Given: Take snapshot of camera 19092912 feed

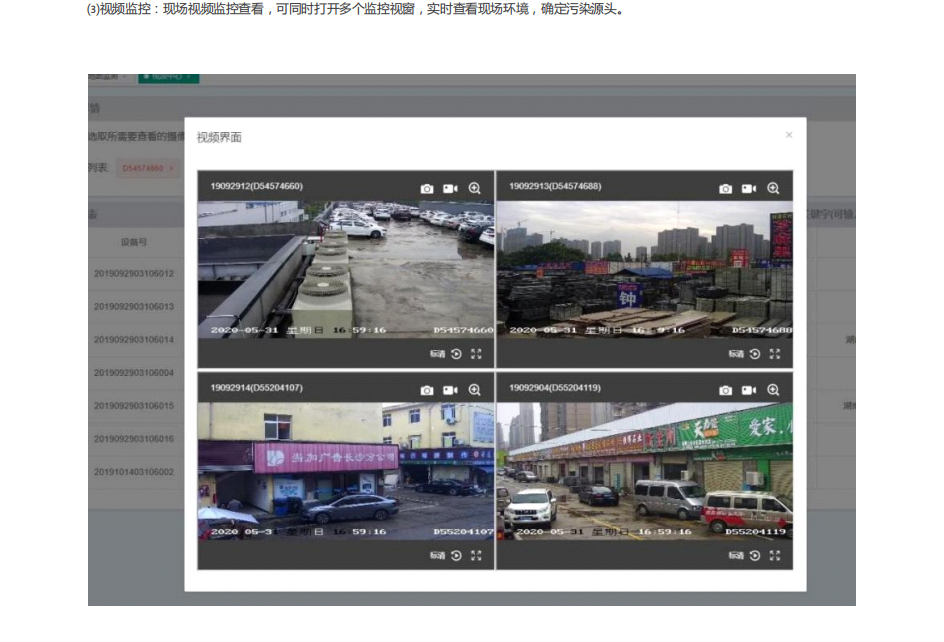Looking at the screenshot, I should 427,188.
